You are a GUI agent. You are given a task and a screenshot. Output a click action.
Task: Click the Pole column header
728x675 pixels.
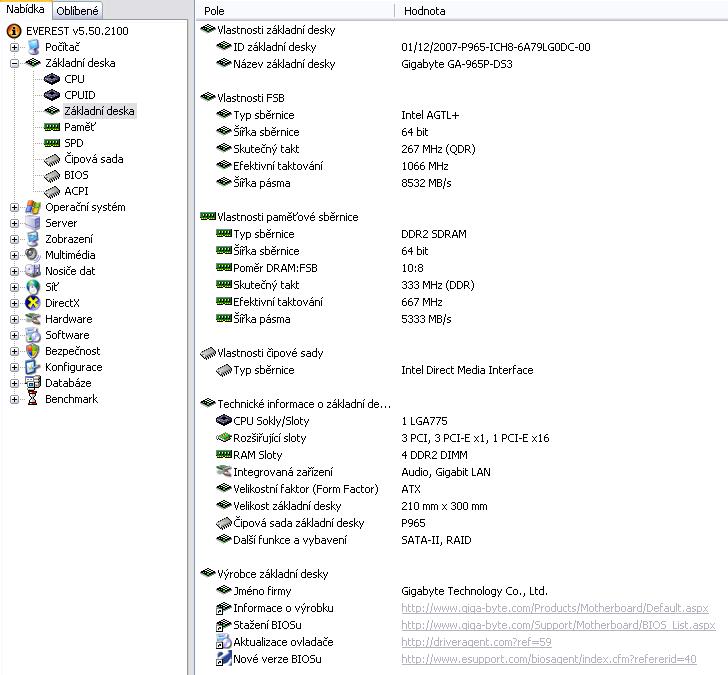[x=295, y=11]
